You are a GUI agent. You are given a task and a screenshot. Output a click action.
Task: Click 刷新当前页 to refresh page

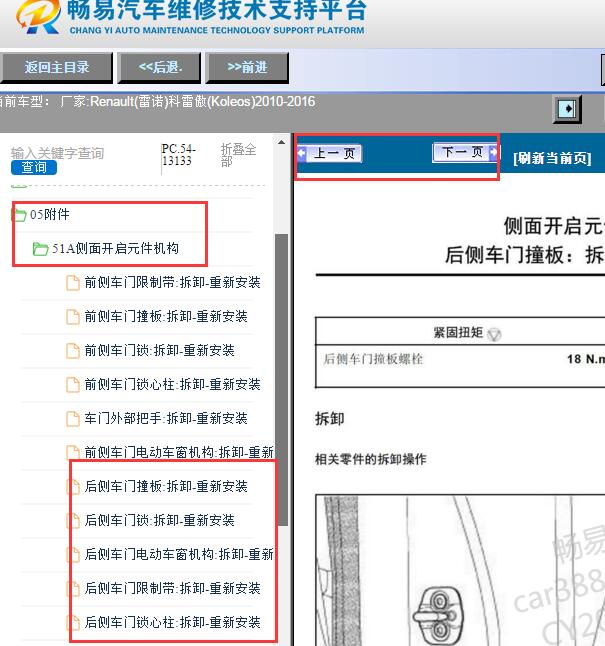[x=552, y=158]
